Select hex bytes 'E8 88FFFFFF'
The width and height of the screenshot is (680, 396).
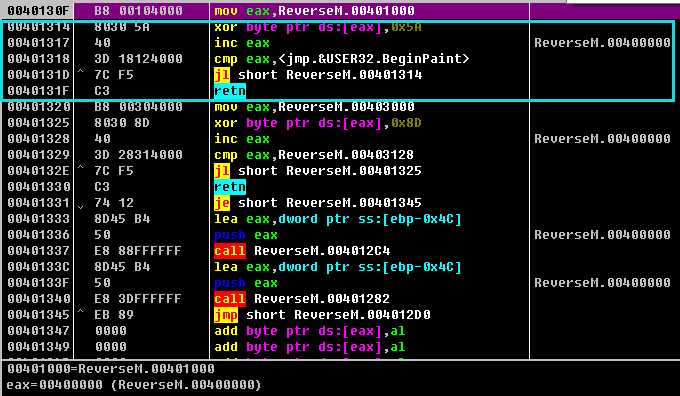coord(138,251)
